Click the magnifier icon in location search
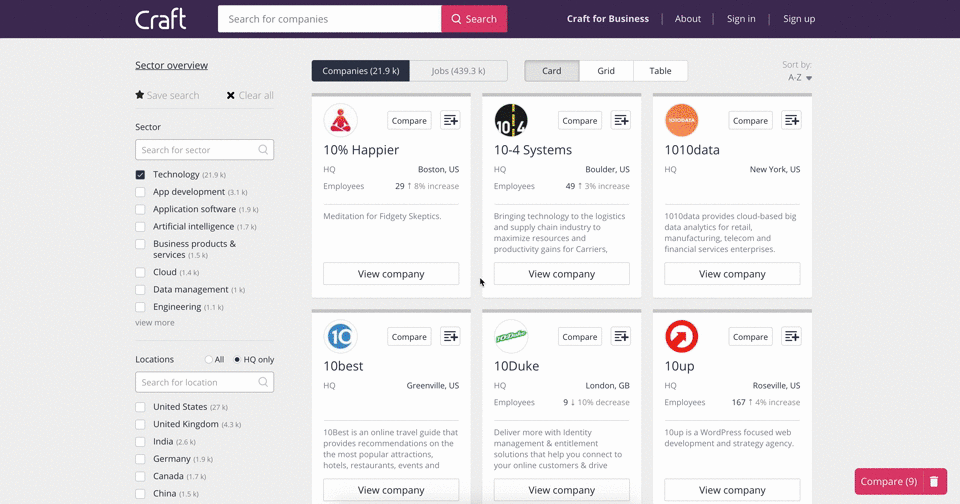 [263, 382]
